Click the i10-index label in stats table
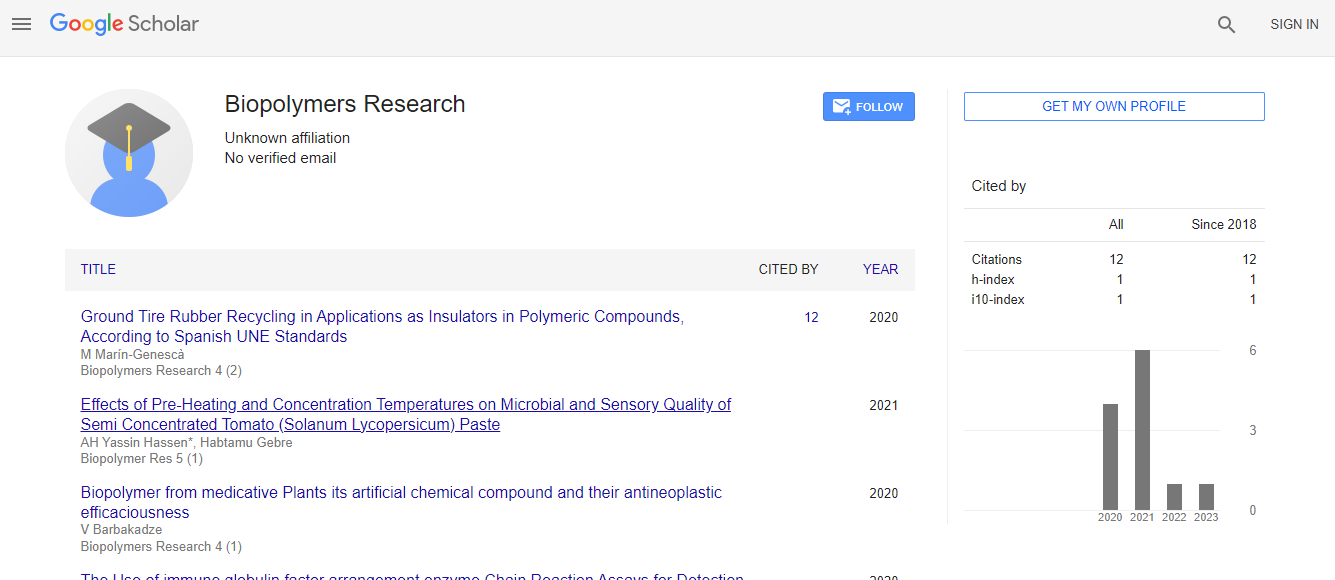The height and width of the screenshot is (580, 1335). tap(997, 300)
